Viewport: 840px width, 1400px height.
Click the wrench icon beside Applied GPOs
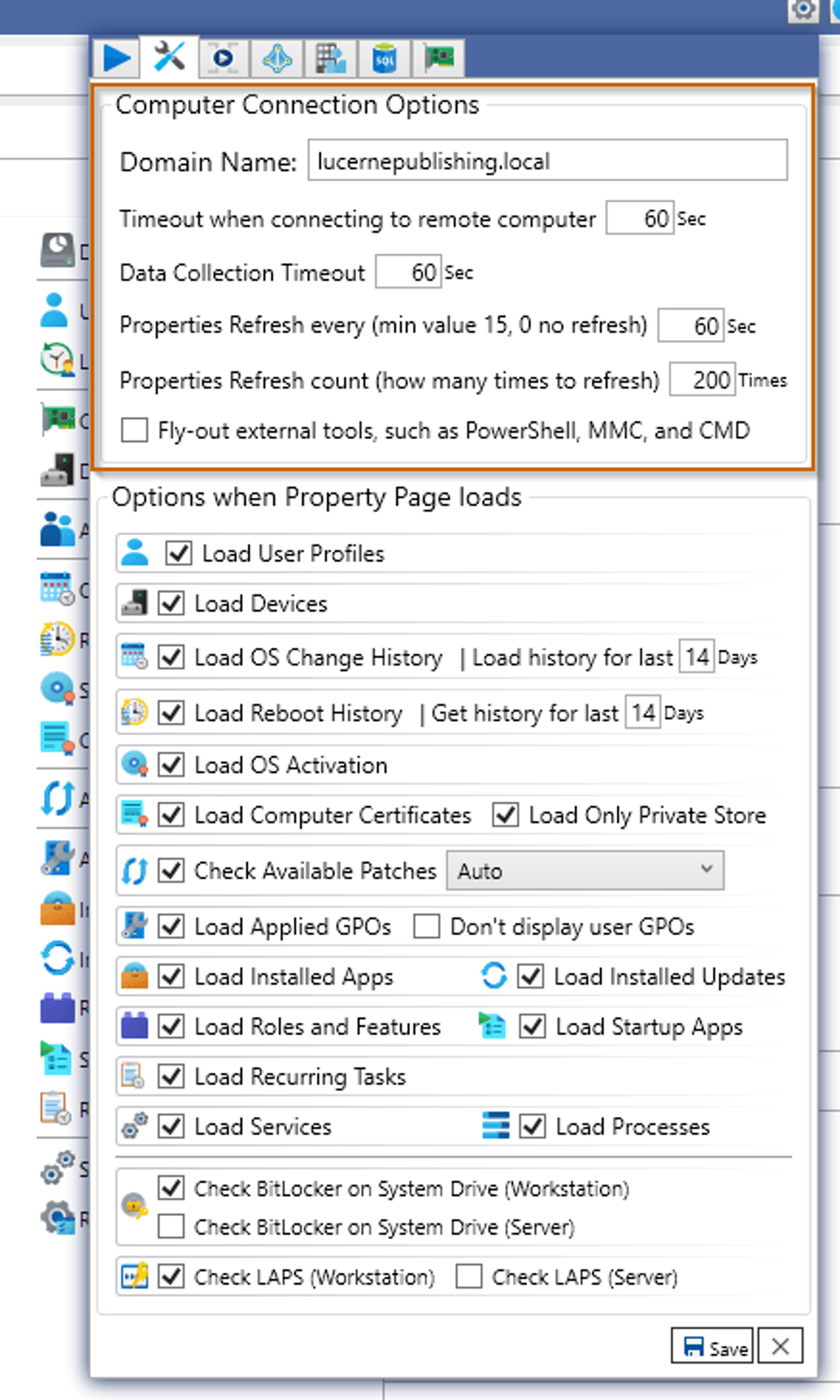[x=135, y=925]
